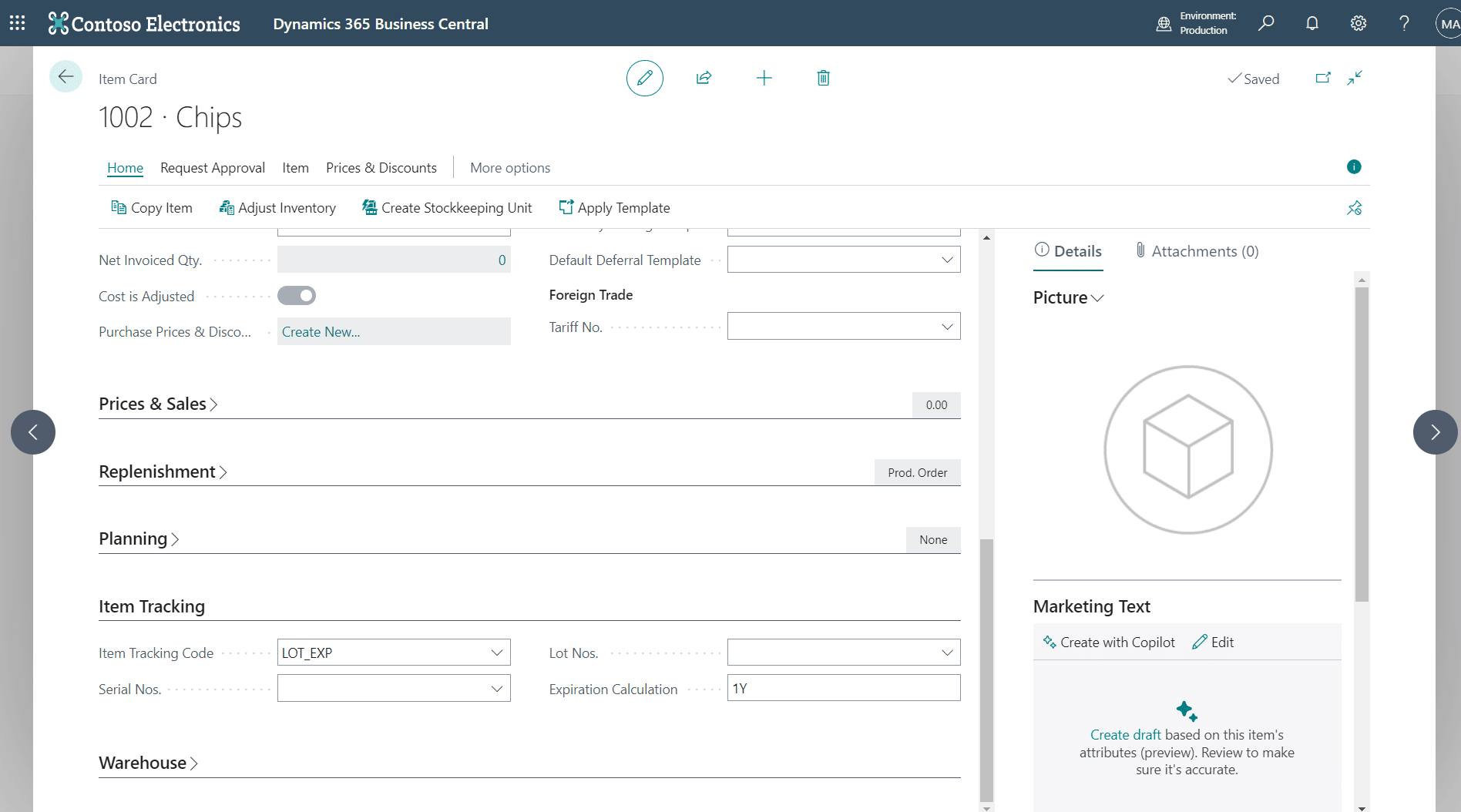Open the help question mark

click(x=1404, y=23)
